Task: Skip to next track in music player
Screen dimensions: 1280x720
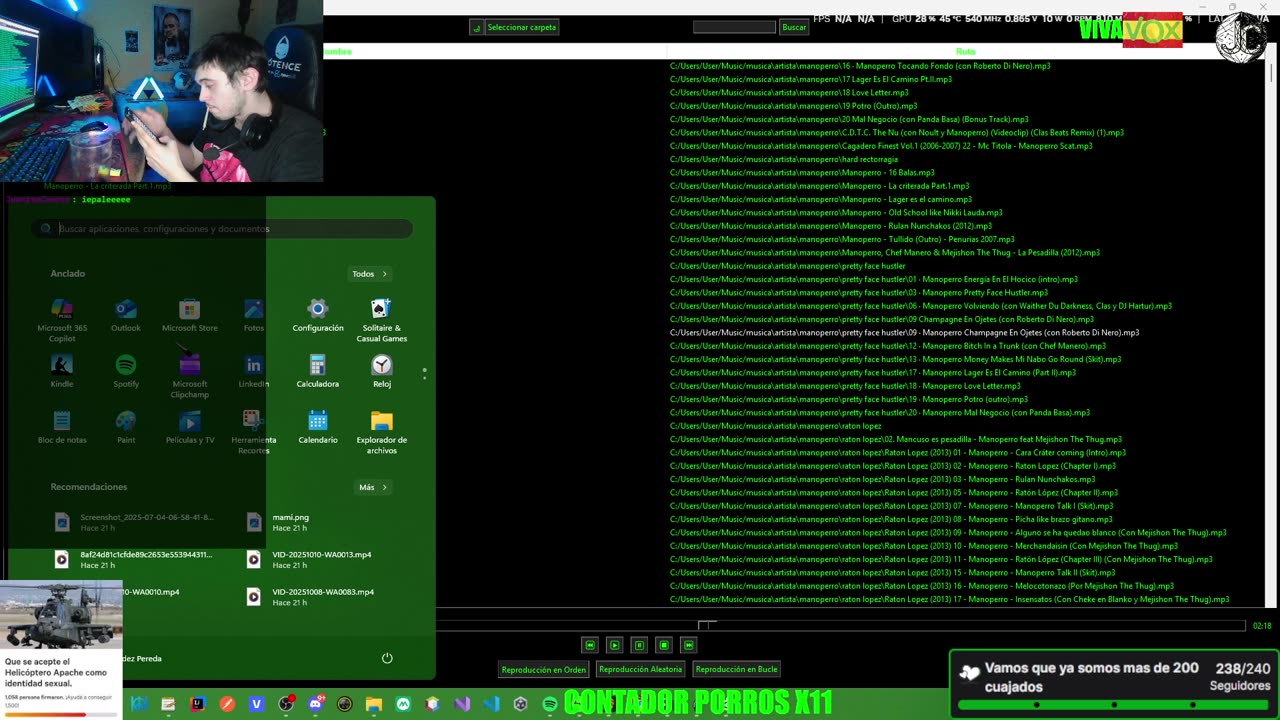Action: tap(688, 646)
